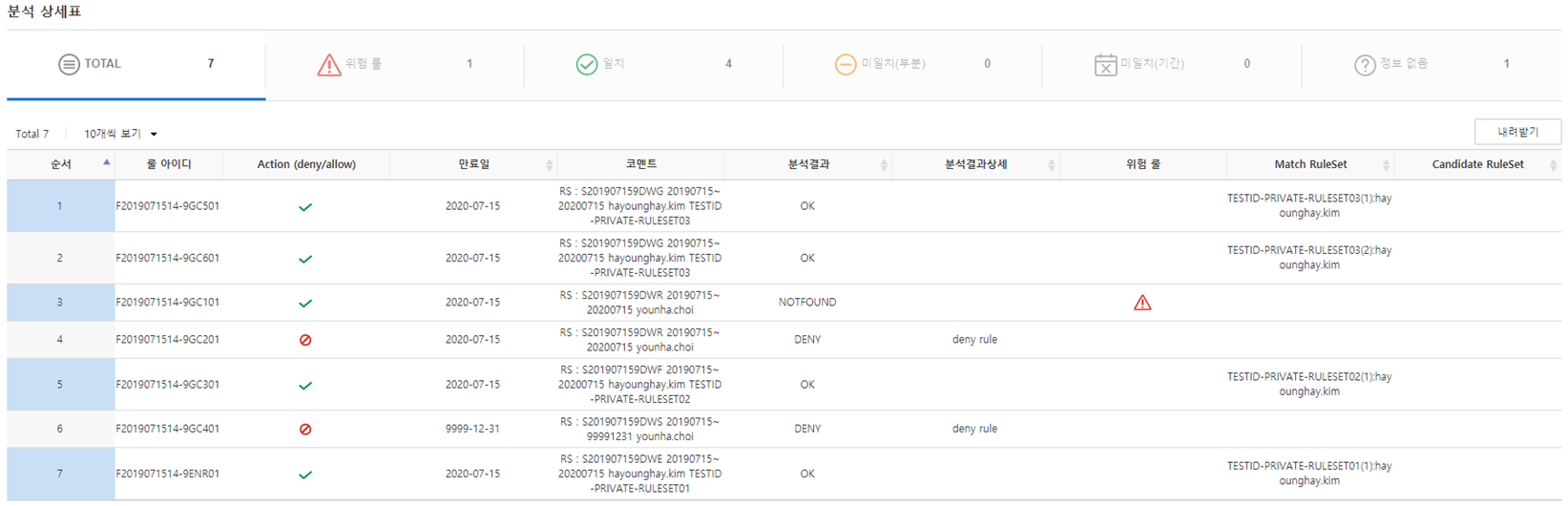This screenshot has width=1568, height=506.
Task: Show the 미일치(부분) tab
Action: 912,64
